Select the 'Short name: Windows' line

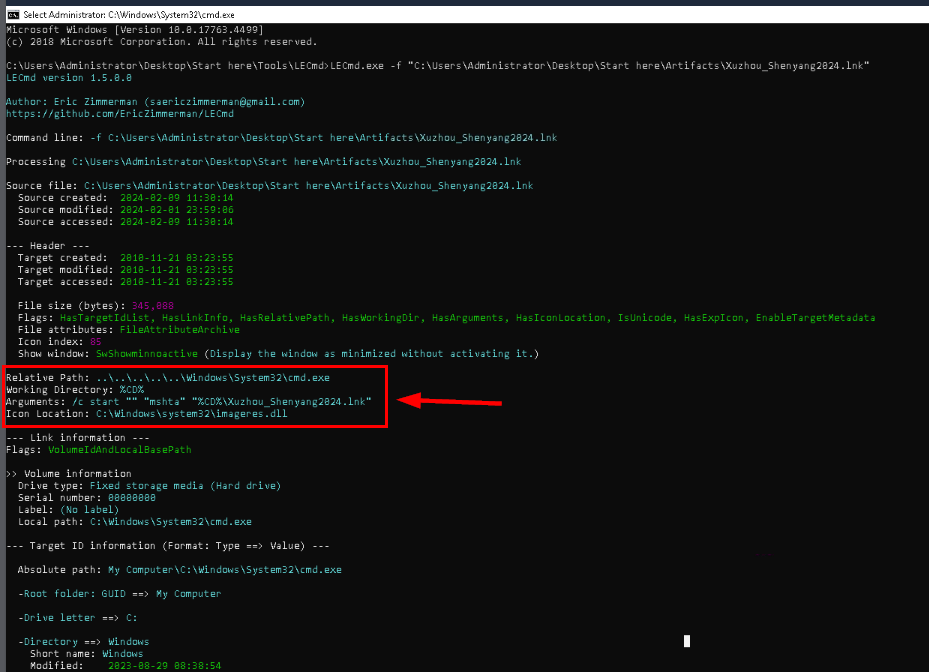coord(87,654)
